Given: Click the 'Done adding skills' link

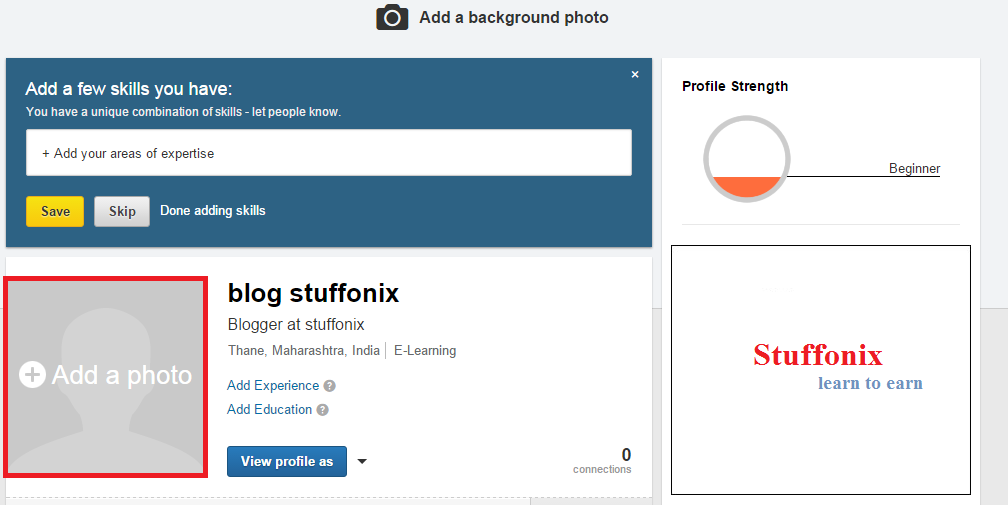Looking at the screenshot, I should coord(213,211).
